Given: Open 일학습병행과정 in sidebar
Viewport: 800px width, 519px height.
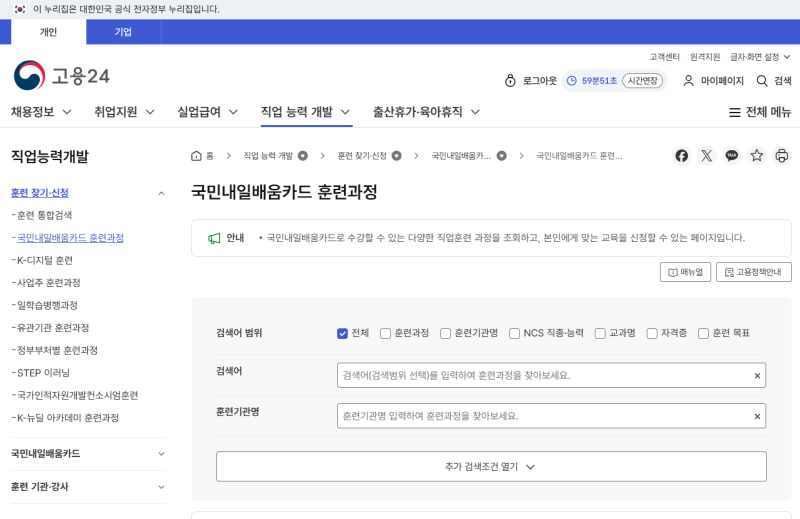Looking at the screenshot, I should (x=47, y=305).
